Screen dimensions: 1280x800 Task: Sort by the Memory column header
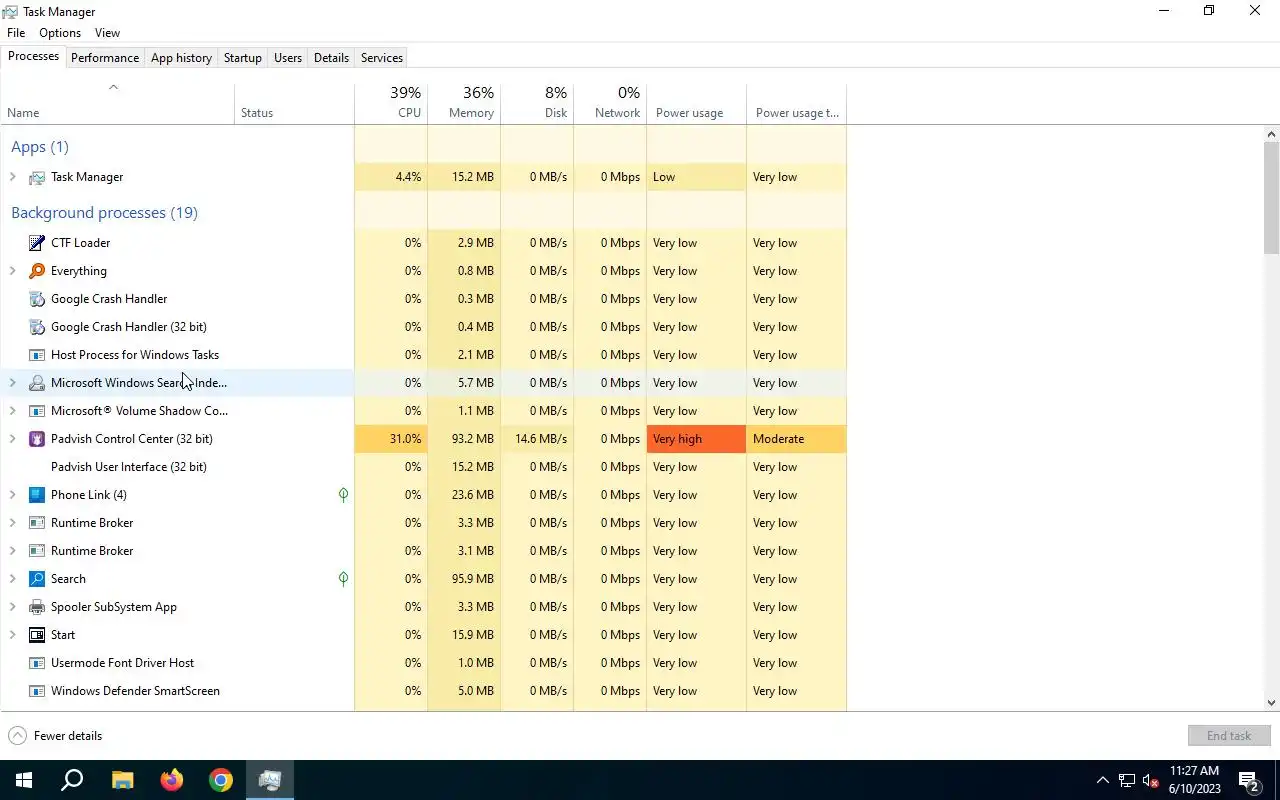click(464, 102)
